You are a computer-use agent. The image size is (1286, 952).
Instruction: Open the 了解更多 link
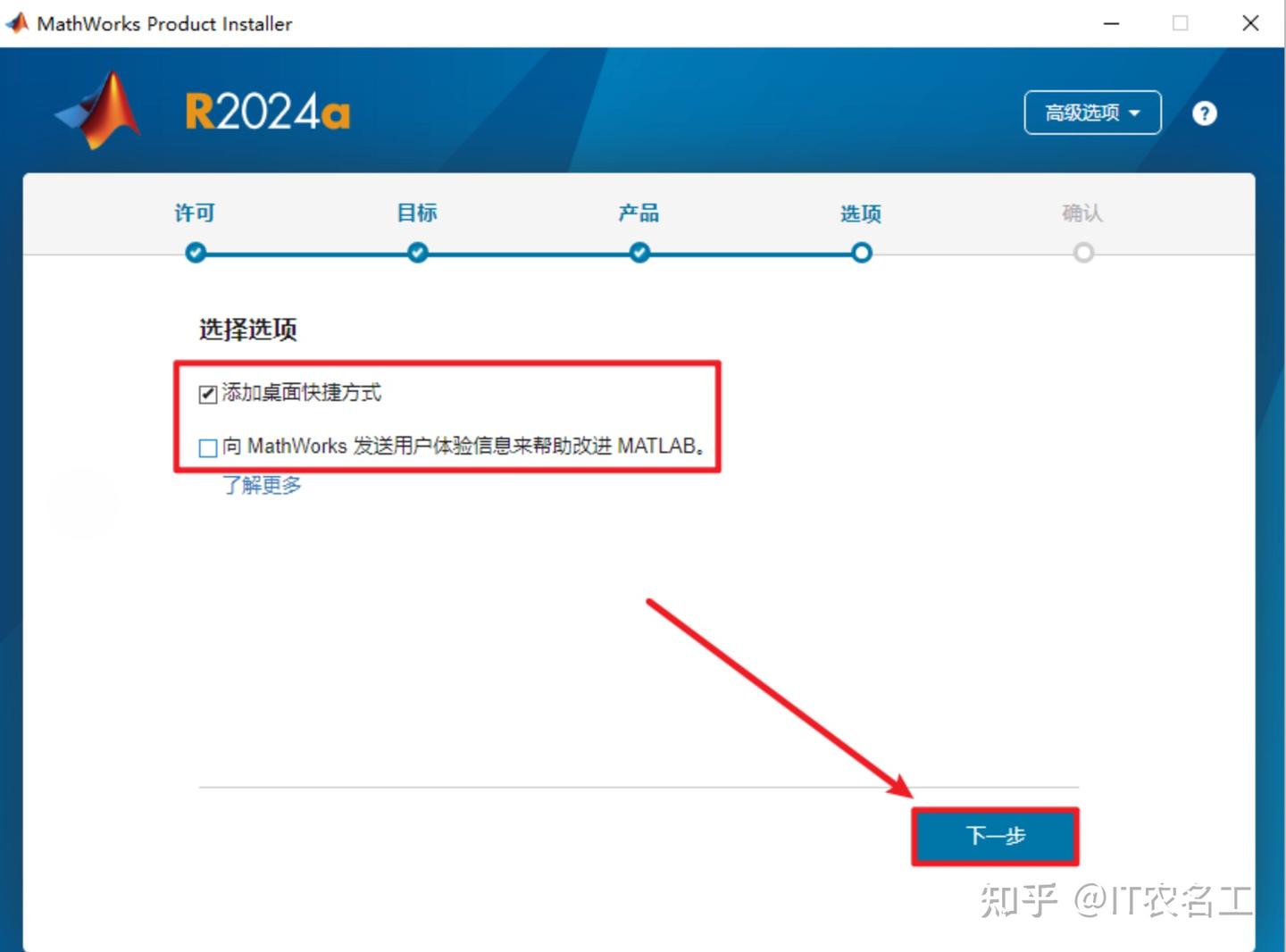(x=262, y=485)
